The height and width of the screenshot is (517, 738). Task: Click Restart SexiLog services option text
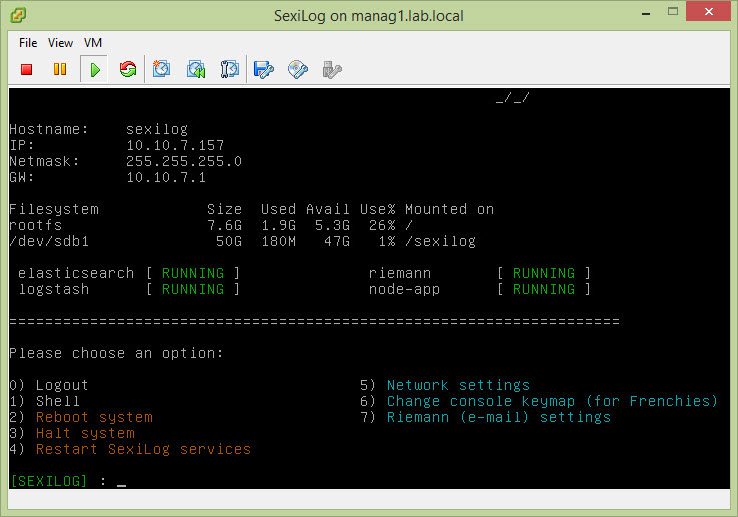[144, 449]
